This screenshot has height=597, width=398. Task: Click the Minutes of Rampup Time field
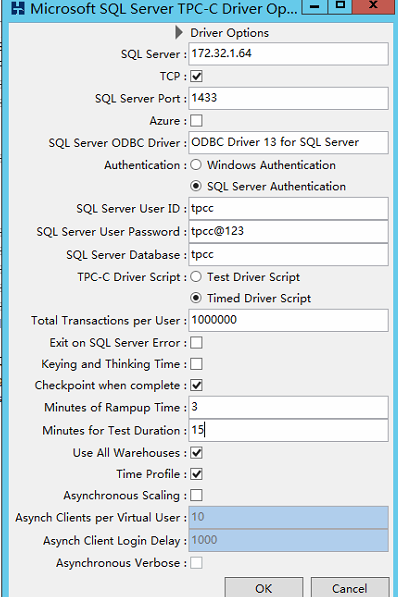[x=288, y=407]
